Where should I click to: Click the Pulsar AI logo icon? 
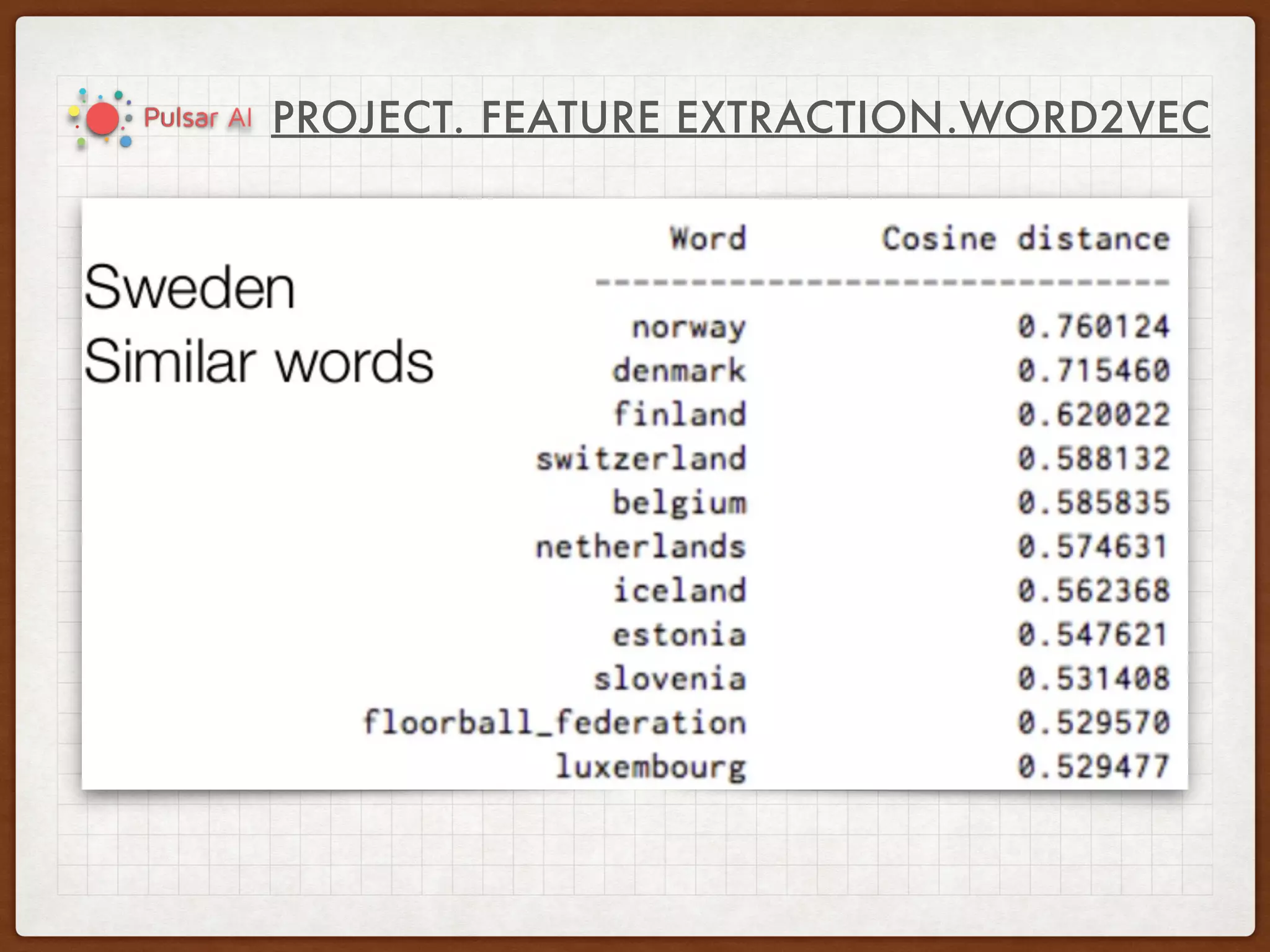coord(100,119)
